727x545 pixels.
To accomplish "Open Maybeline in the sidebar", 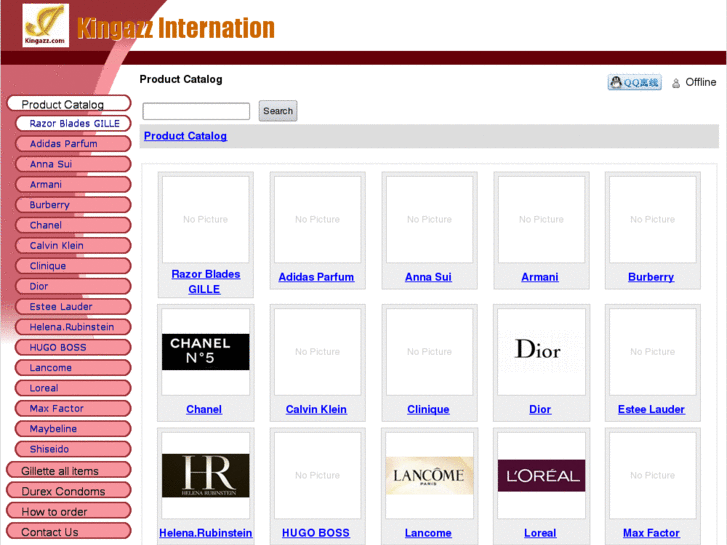I will 73,429.
